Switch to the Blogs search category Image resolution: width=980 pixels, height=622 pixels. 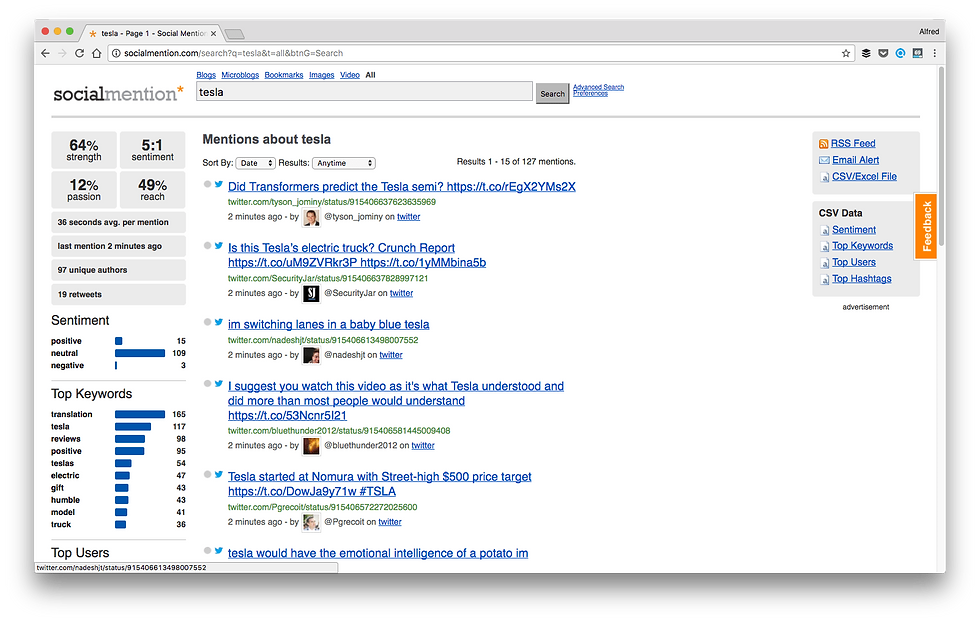coord(206,75)
